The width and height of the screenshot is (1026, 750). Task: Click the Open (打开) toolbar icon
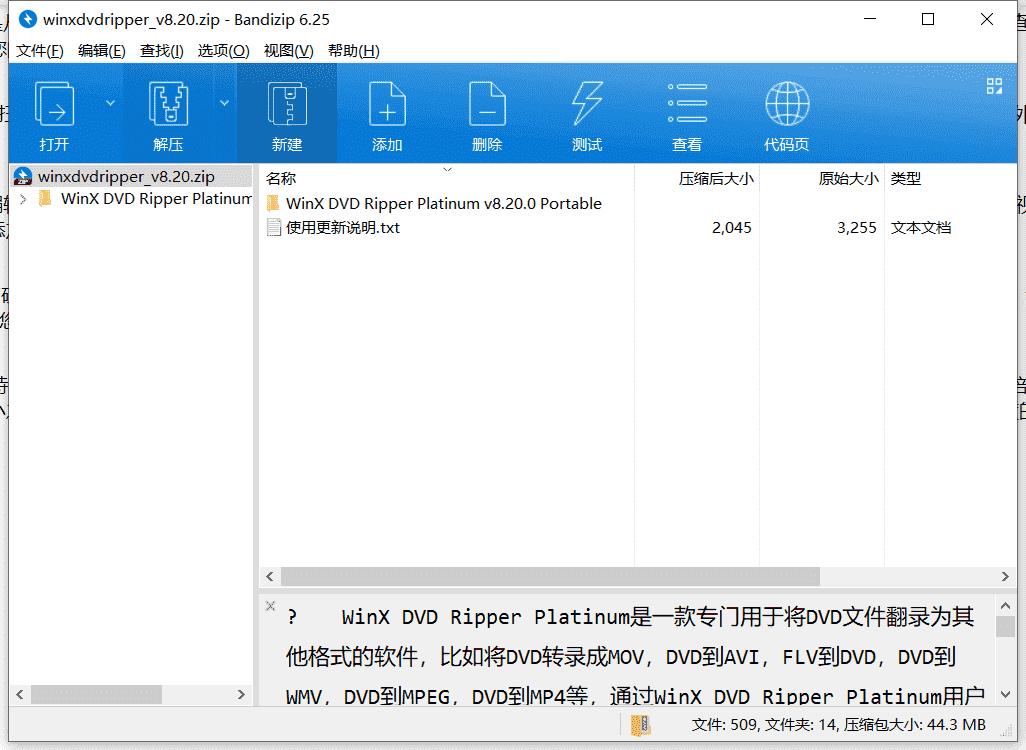point(54,103)
